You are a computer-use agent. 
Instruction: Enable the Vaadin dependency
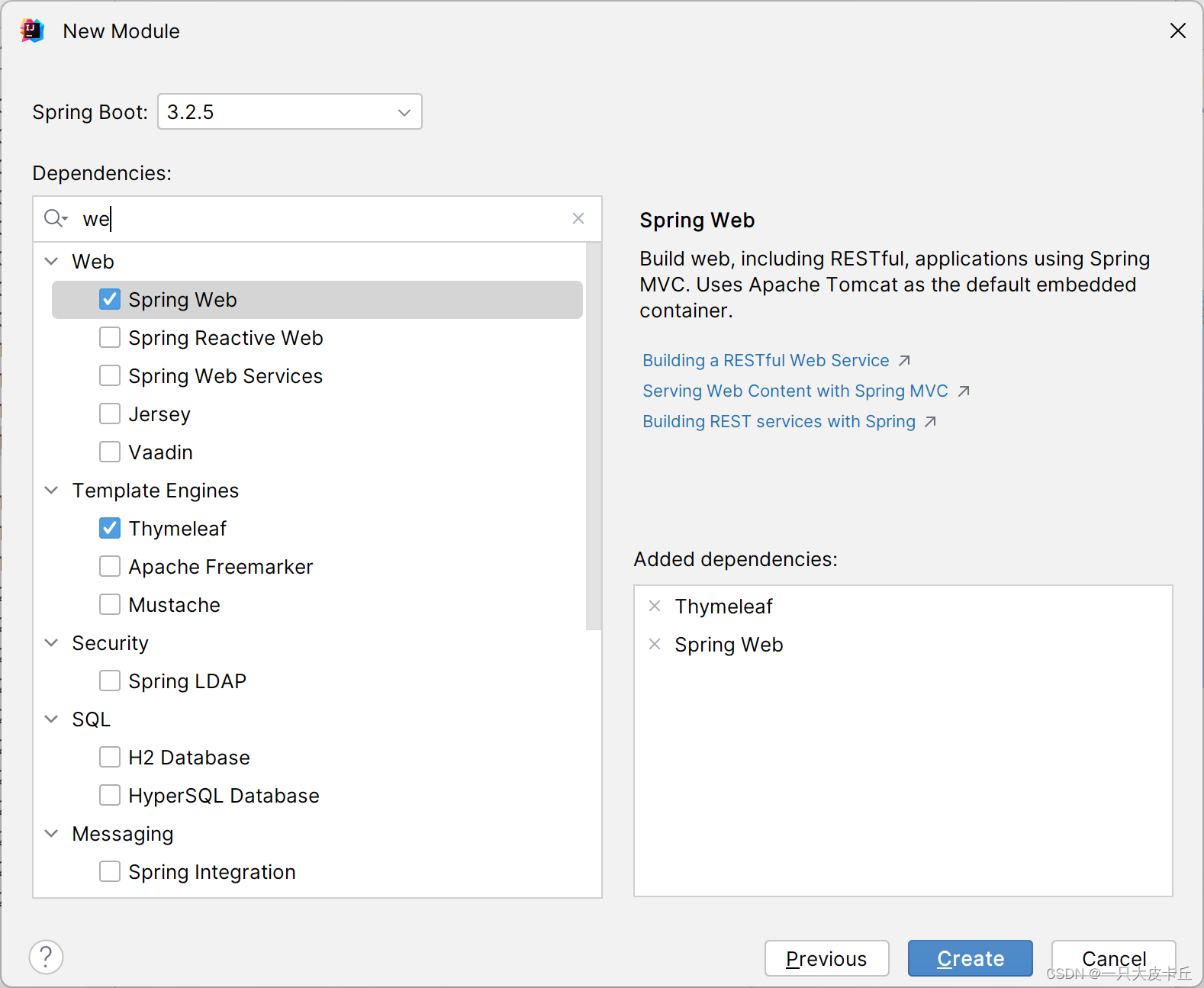coord(110,452)
